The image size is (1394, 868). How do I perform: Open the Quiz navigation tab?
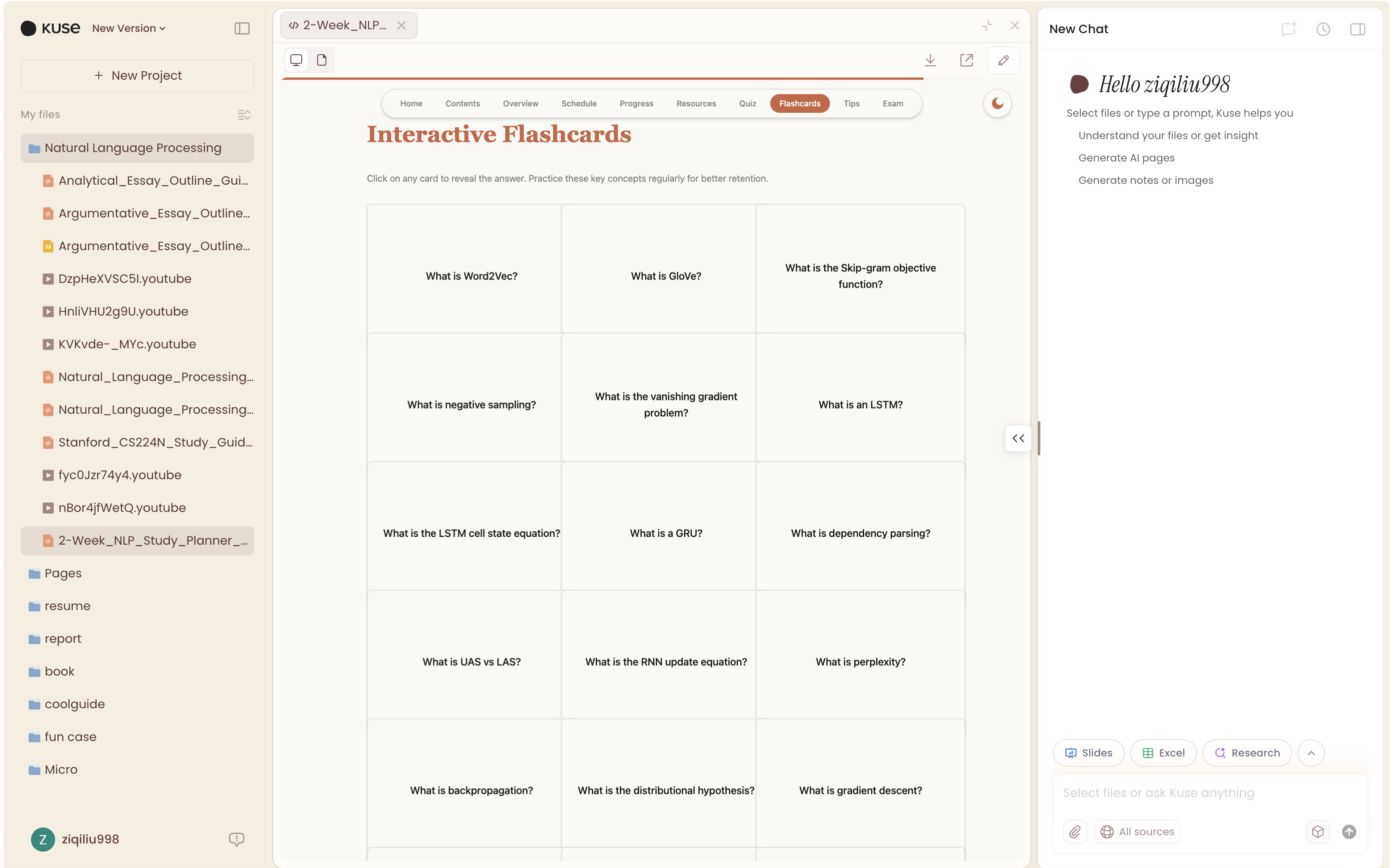click(x=747, y=104)
